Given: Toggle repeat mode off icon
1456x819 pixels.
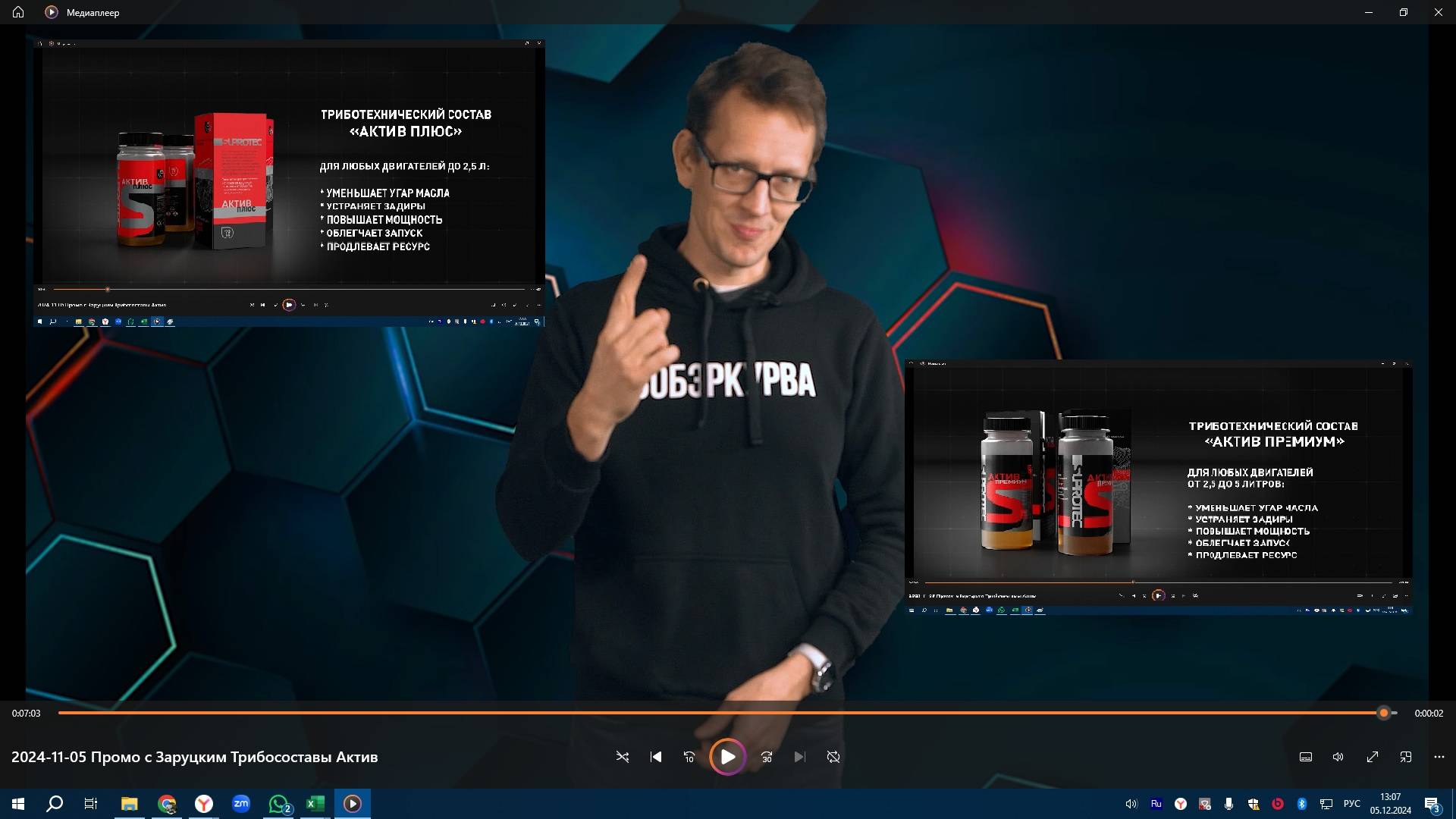Looking at the screenshot, I should tap(833, 757).
